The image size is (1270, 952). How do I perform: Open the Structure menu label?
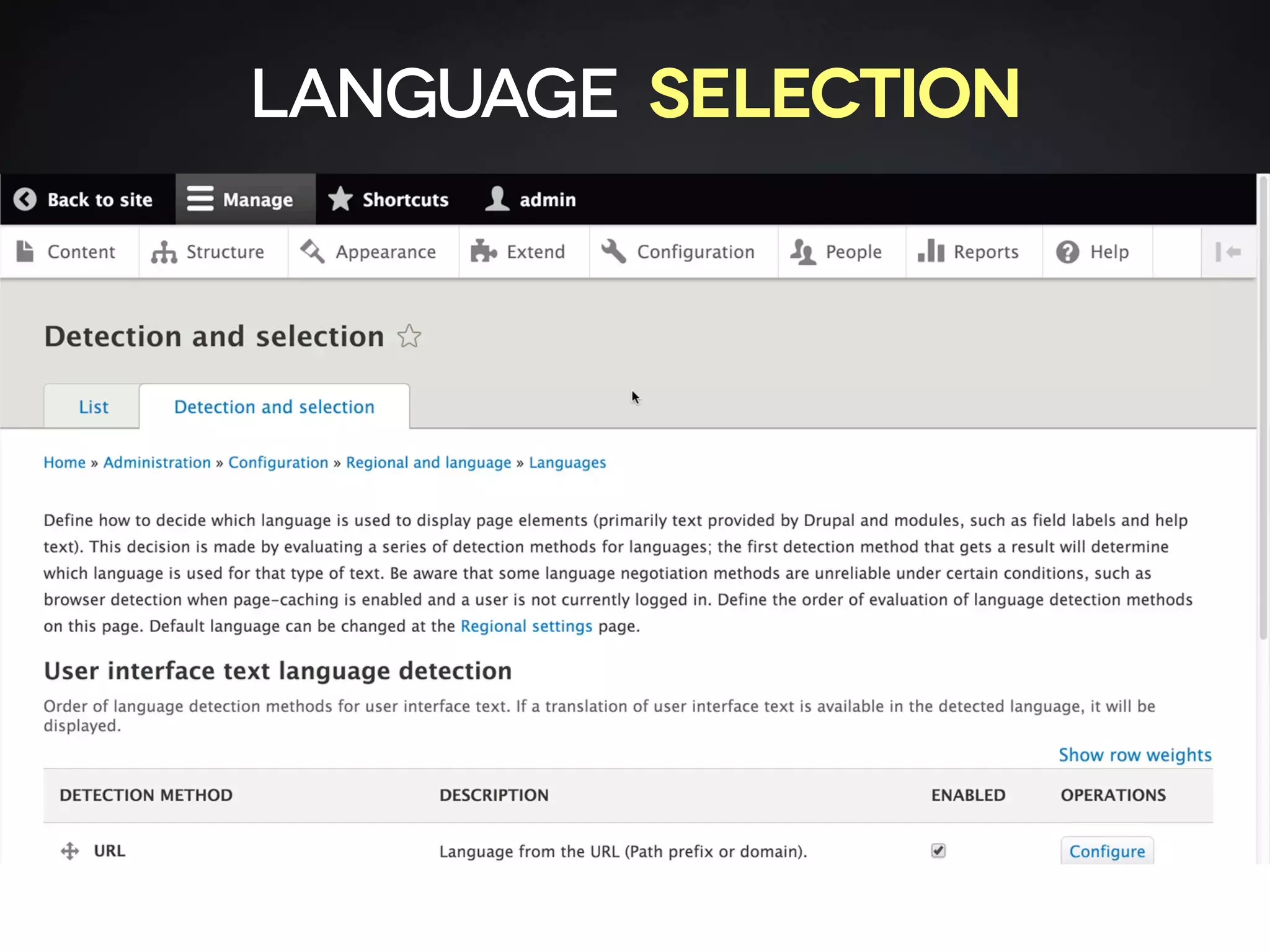[x=225, y=252]
